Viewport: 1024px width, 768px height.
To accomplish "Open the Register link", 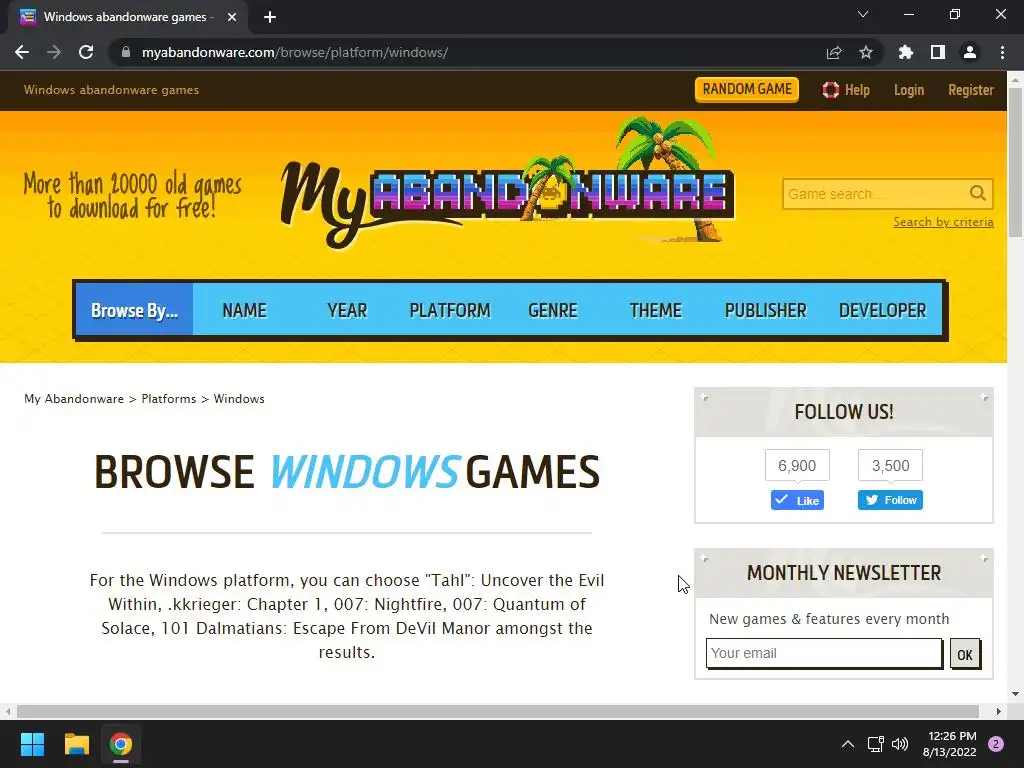I will pos(970,90).
